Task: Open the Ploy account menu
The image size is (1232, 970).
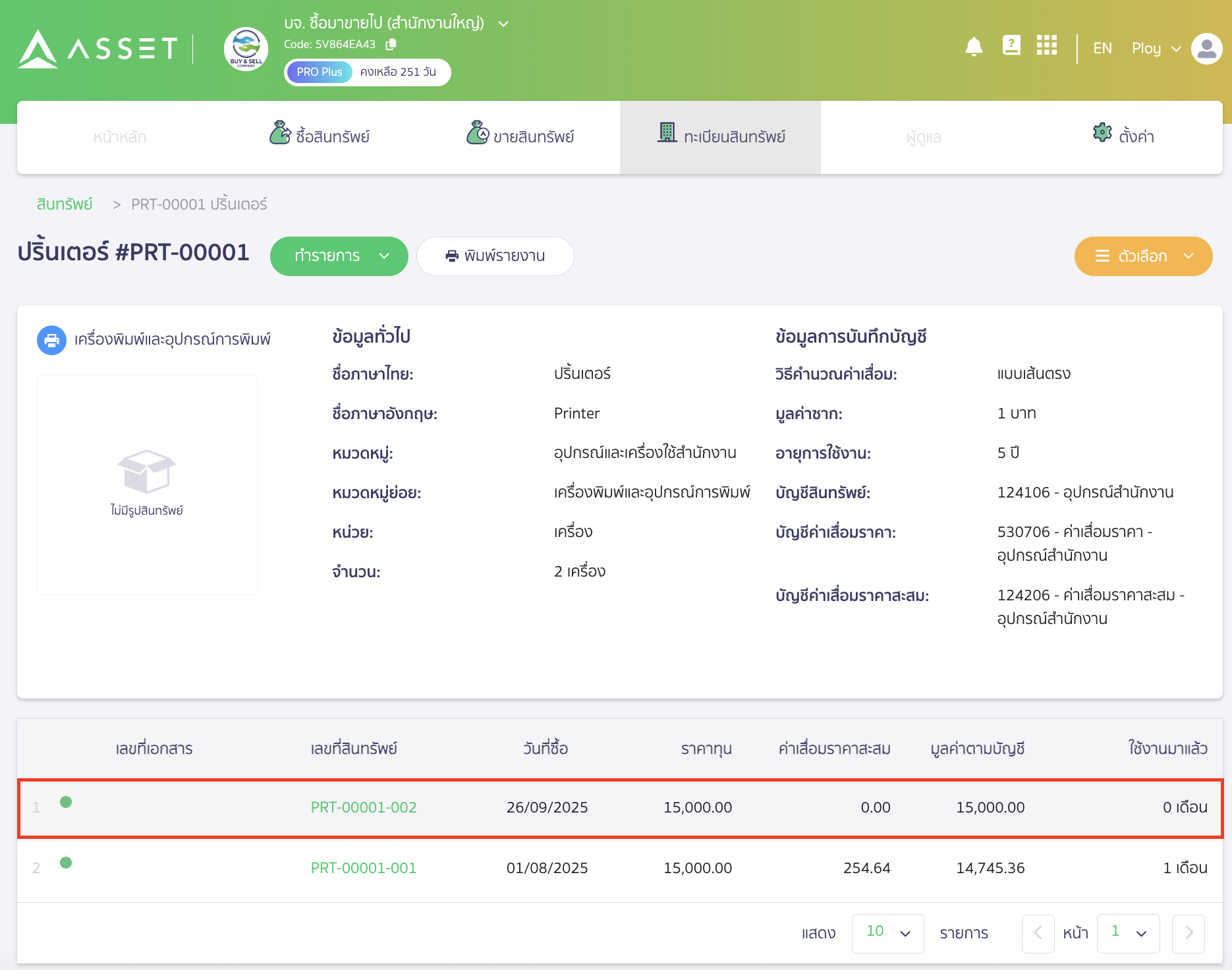Action: [x=1155, y=48]
